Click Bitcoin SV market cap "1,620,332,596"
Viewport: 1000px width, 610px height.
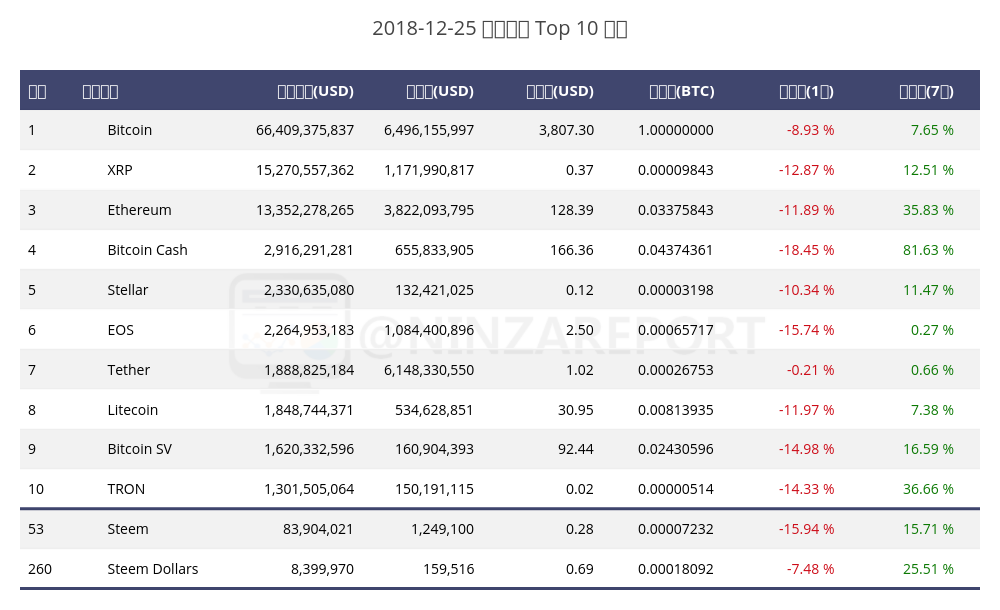[x=309, y=449]
